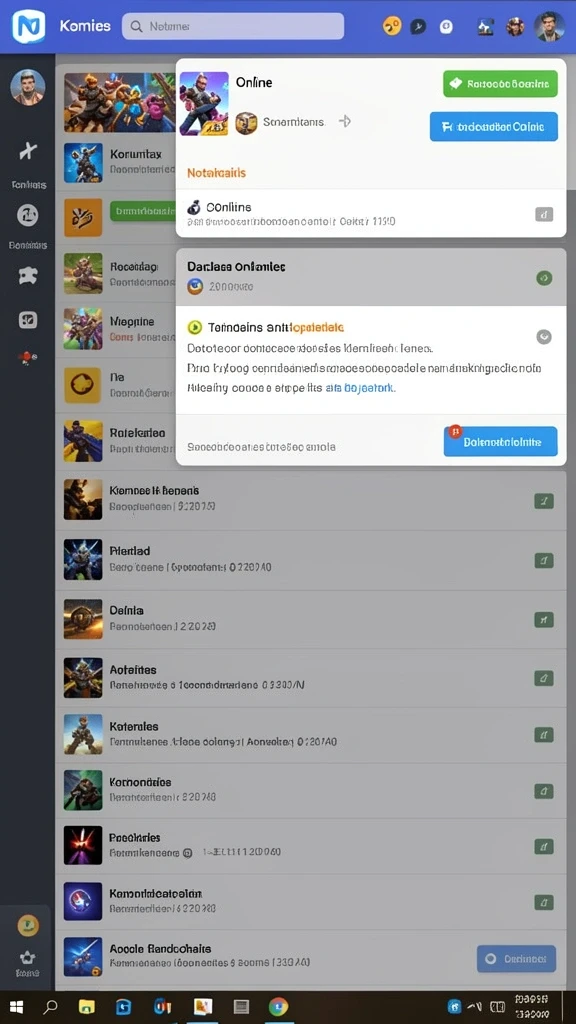The width and height of the screenshot is (576, 1024).
Task: Toggle the green check badge on Kornoes row
Action: tap(544, 501)
